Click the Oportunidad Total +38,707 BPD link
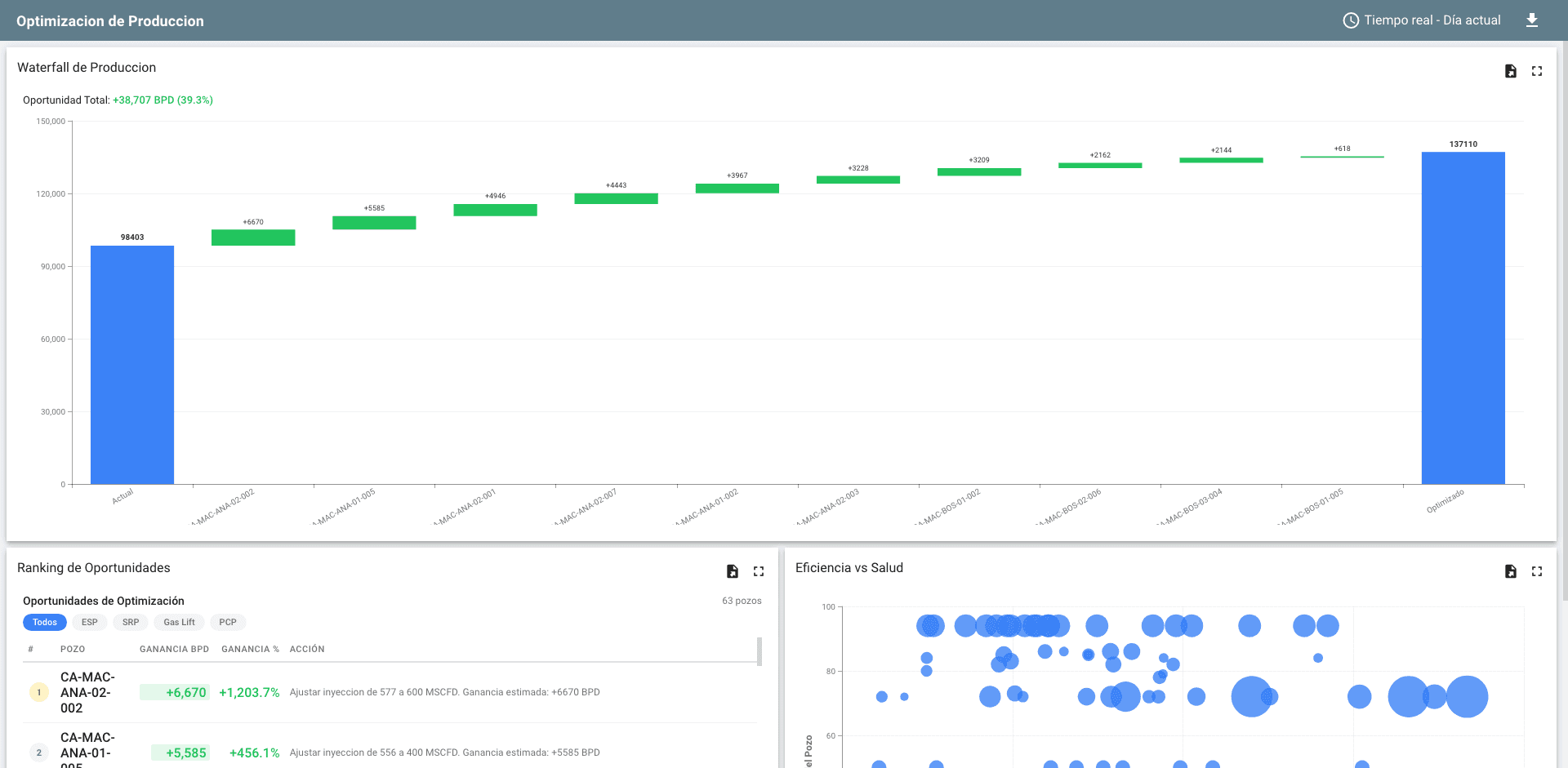Viewport: 1568px width, 768px height. [x=162, y=100]
